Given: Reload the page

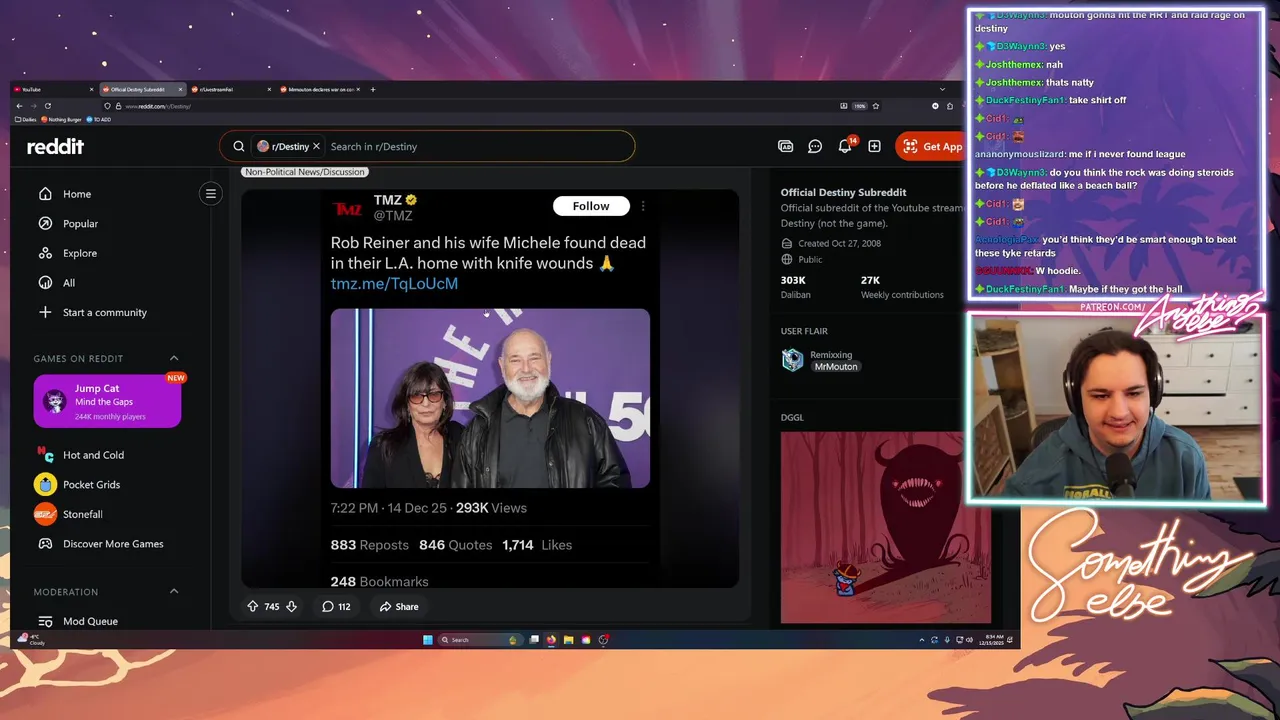Looking at the screenshot, I should [x=47, y=106].
